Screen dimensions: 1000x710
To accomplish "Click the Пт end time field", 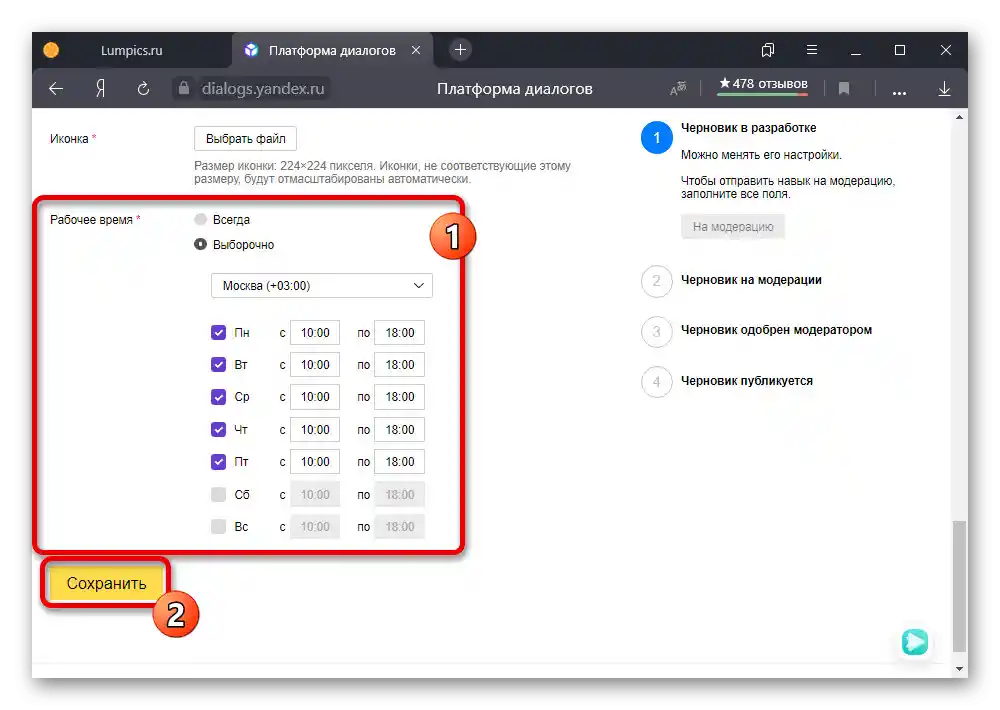I will (399, 461).
